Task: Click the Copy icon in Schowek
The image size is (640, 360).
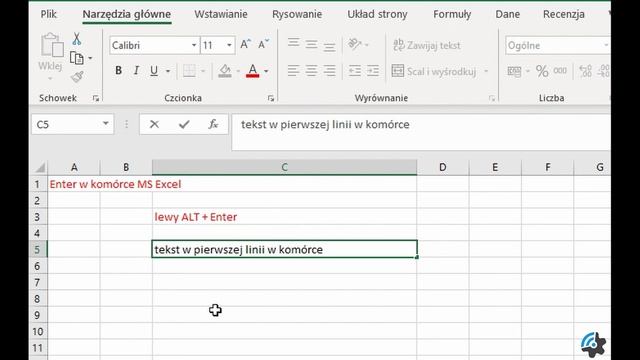Action: tap(77, 58)
